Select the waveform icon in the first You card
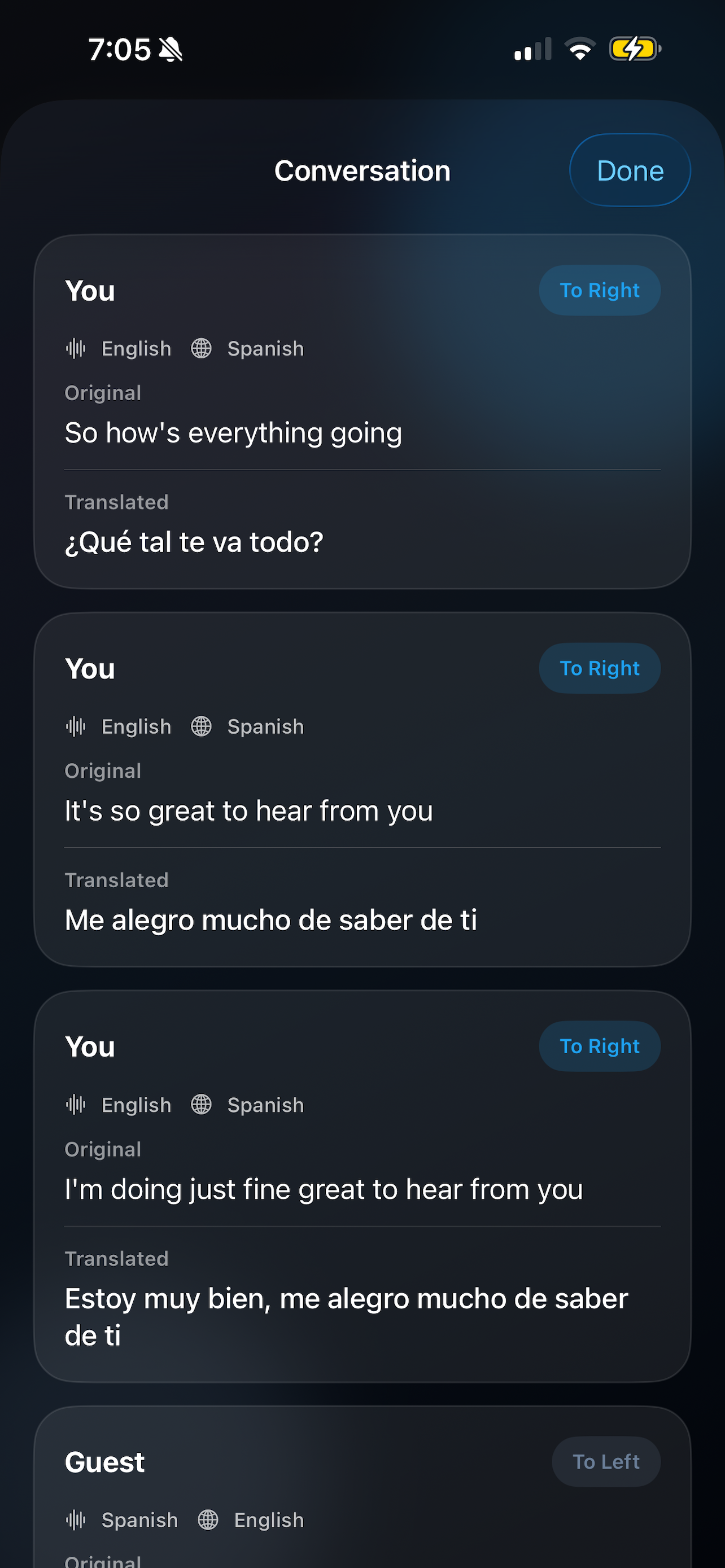725x1568 pixels. click(76, 348)
